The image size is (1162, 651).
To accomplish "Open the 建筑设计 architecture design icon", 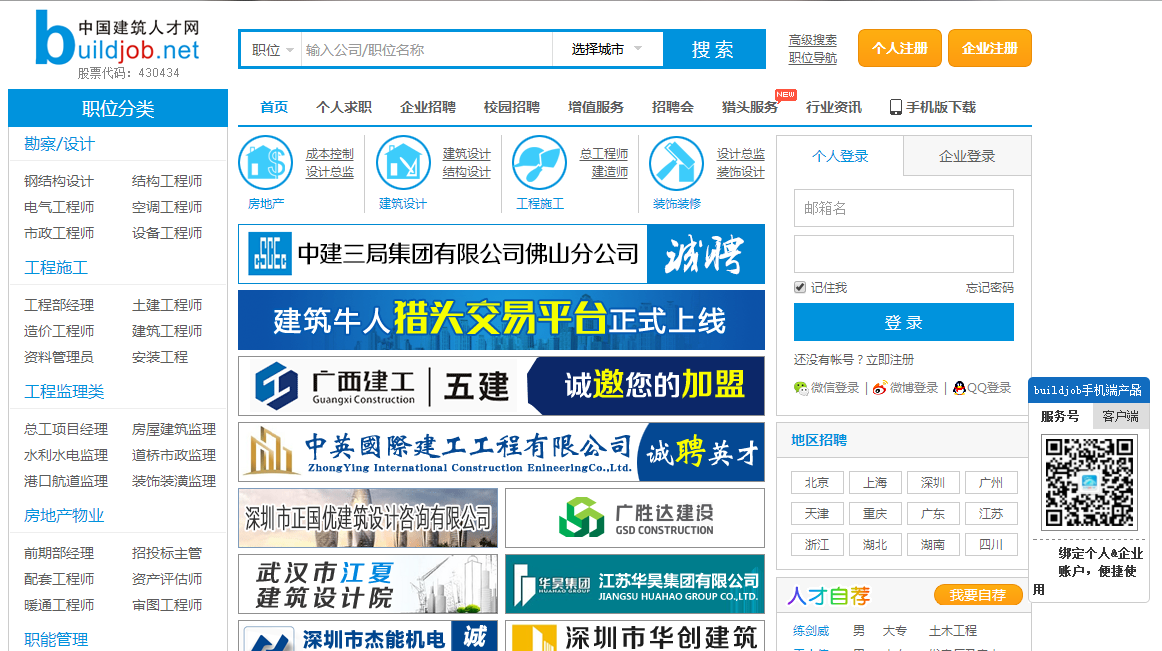I will pos(403,162).
